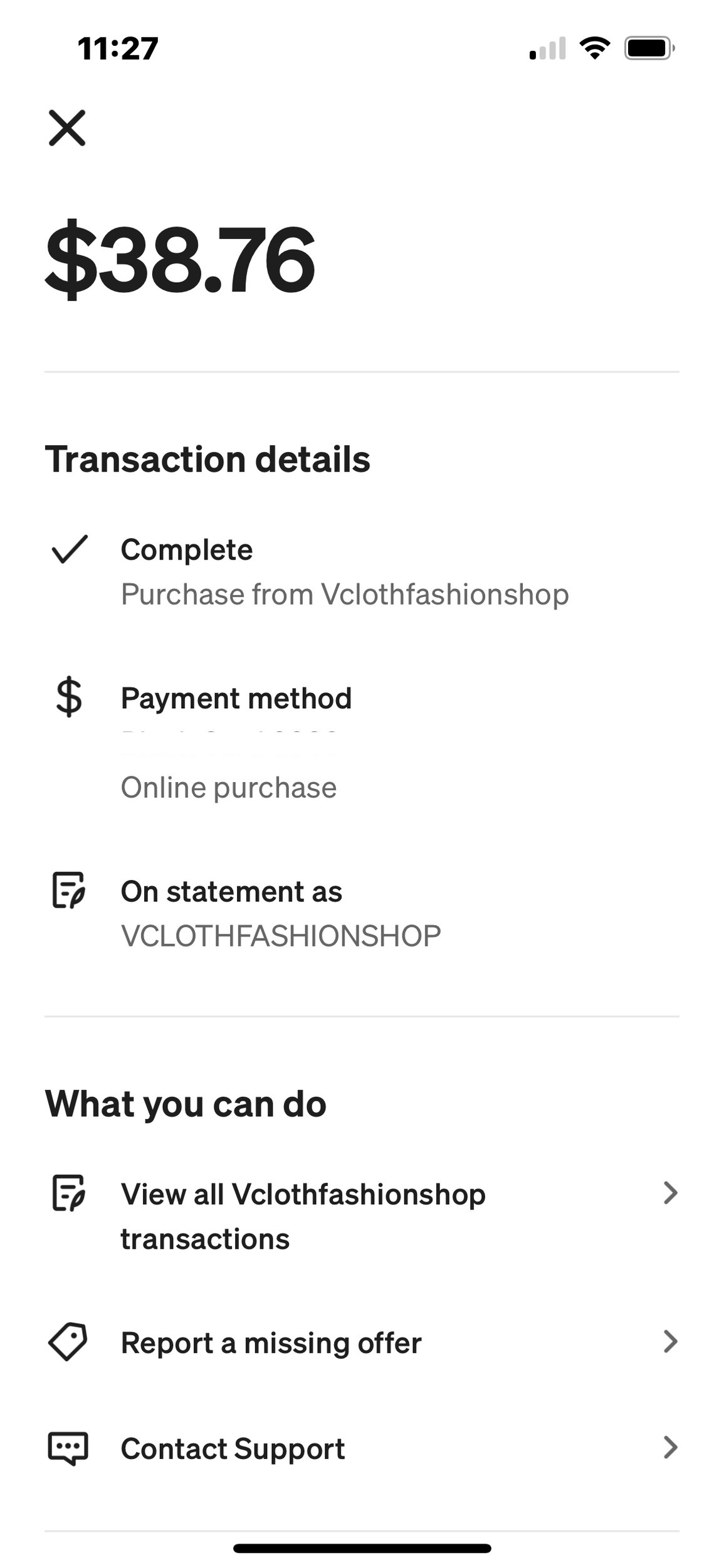Tap the battery status icon
Viewport: 724px width, 1568px height.
tap(649, 48)
